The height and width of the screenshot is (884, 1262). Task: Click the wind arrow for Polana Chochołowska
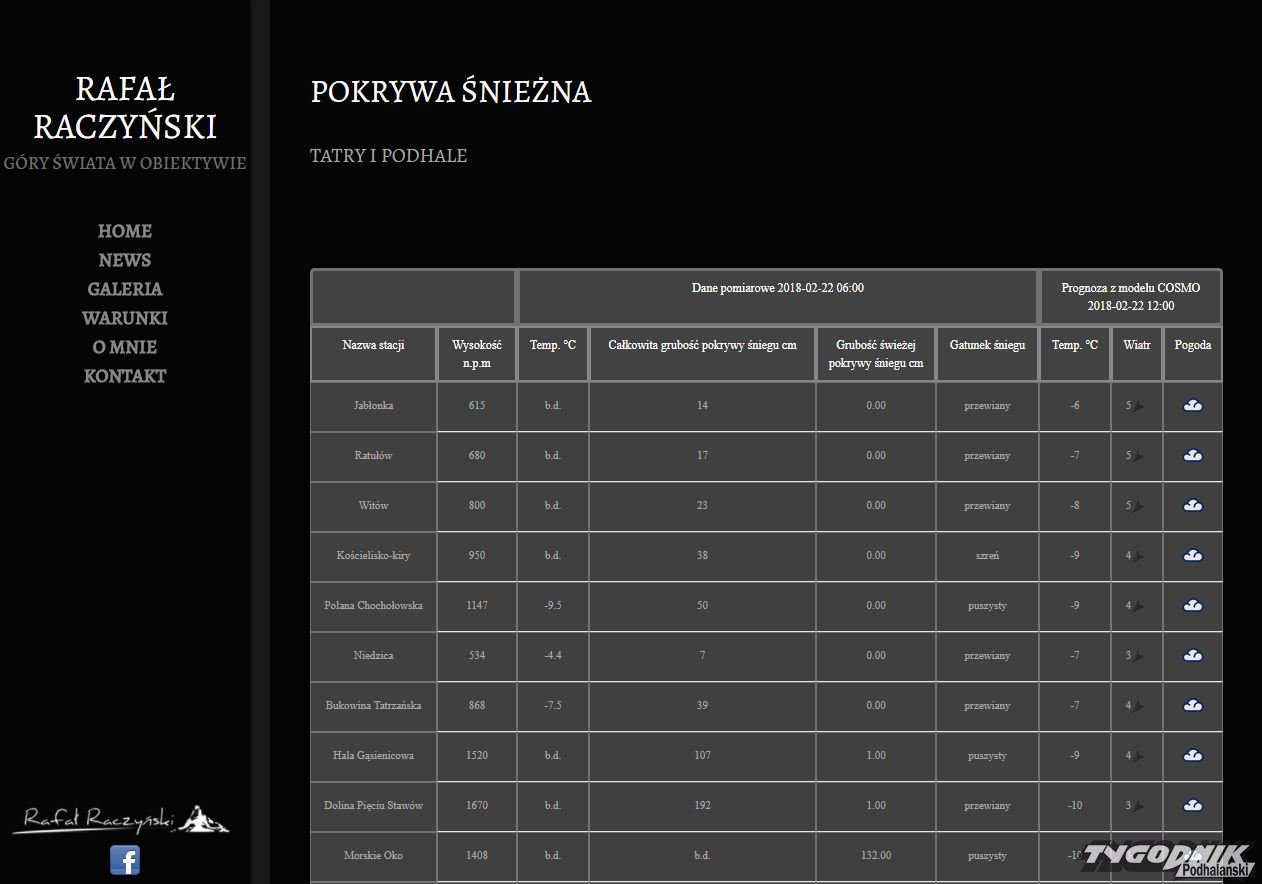click(1138, 606)
